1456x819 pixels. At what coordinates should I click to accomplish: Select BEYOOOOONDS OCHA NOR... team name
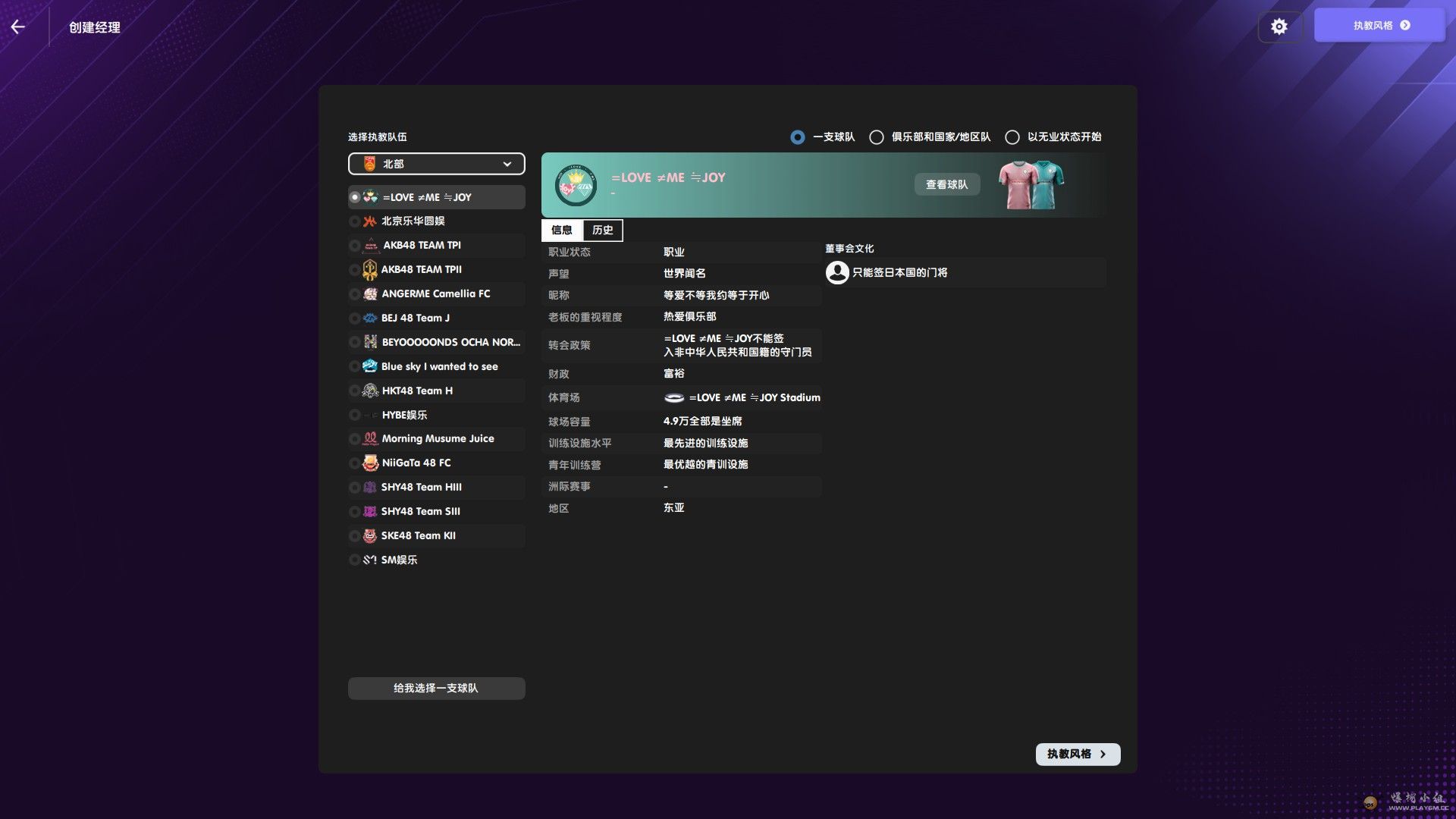pos(451,343)
